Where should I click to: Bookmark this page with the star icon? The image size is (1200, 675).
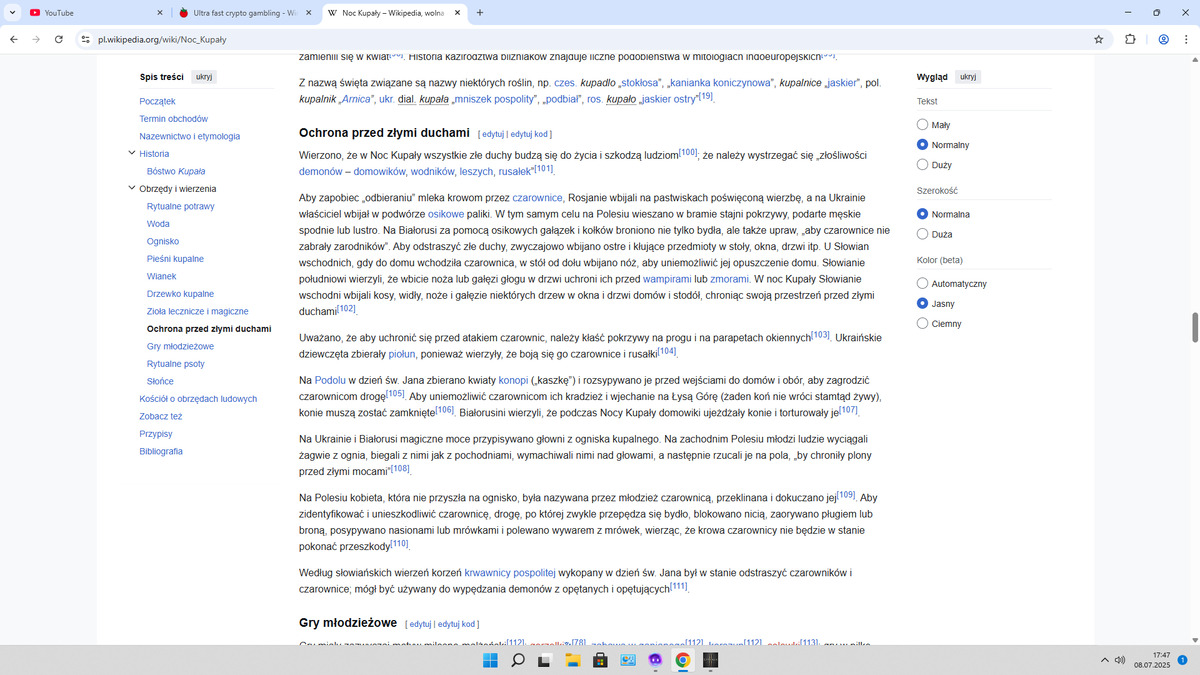coord(1098,39)
